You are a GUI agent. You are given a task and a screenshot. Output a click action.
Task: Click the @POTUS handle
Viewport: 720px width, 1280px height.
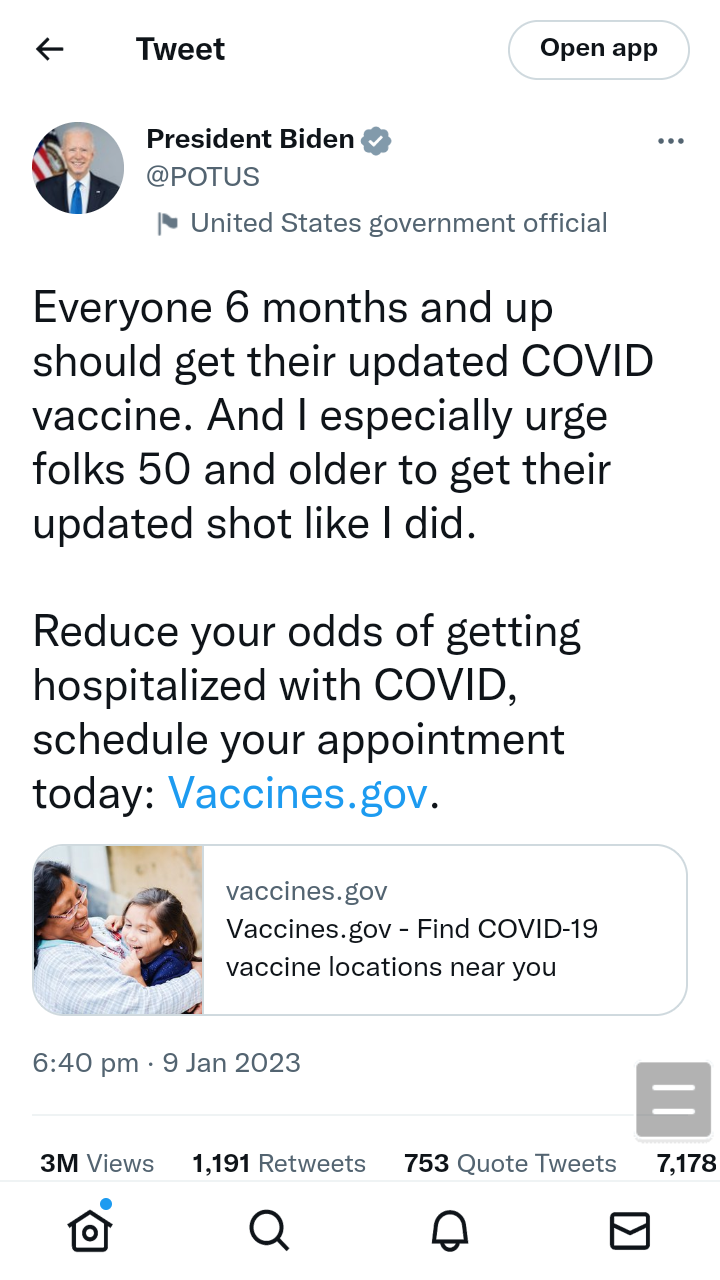click(x=203, y=177)
